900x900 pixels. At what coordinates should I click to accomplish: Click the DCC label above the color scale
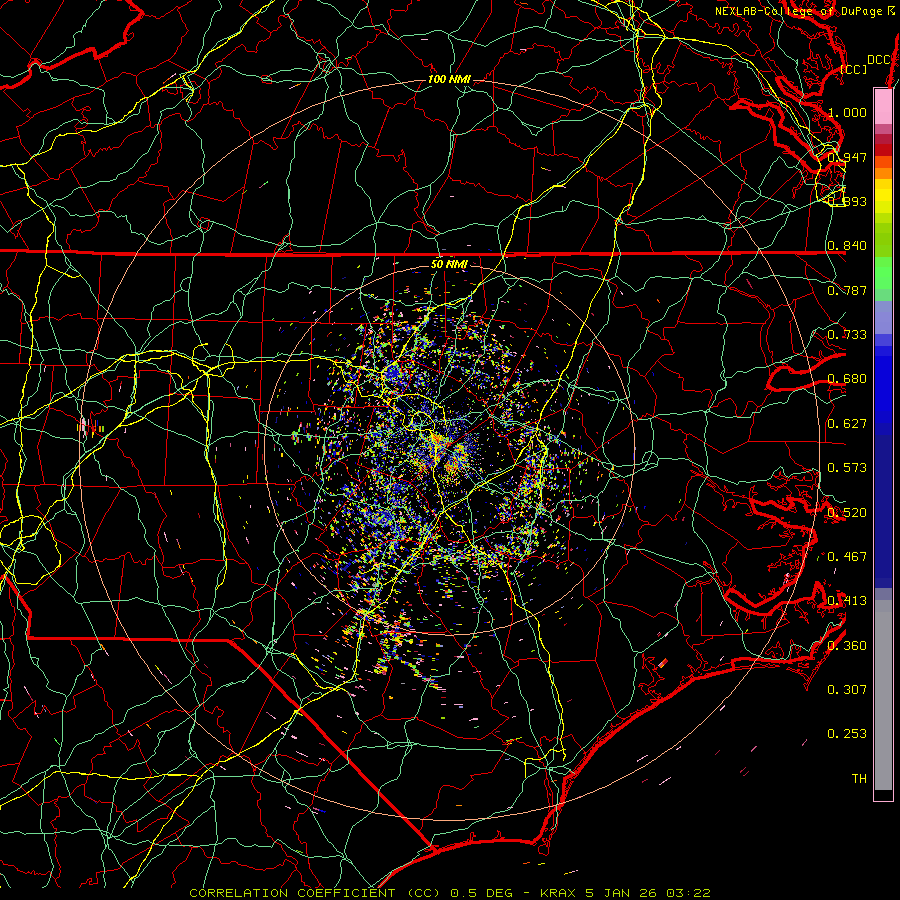878,60
